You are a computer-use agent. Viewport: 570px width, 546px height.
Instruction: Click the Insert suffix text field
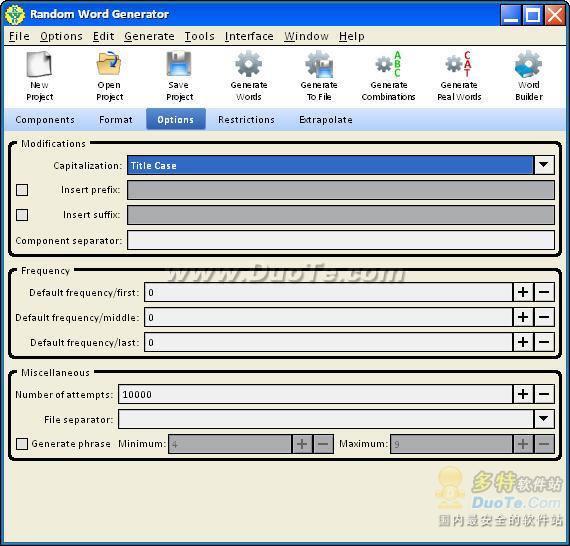341,214
